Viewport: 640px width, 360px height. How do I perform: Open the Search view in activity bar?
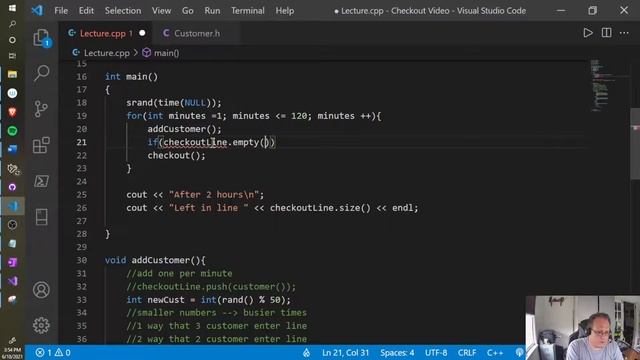coord(41,73)
